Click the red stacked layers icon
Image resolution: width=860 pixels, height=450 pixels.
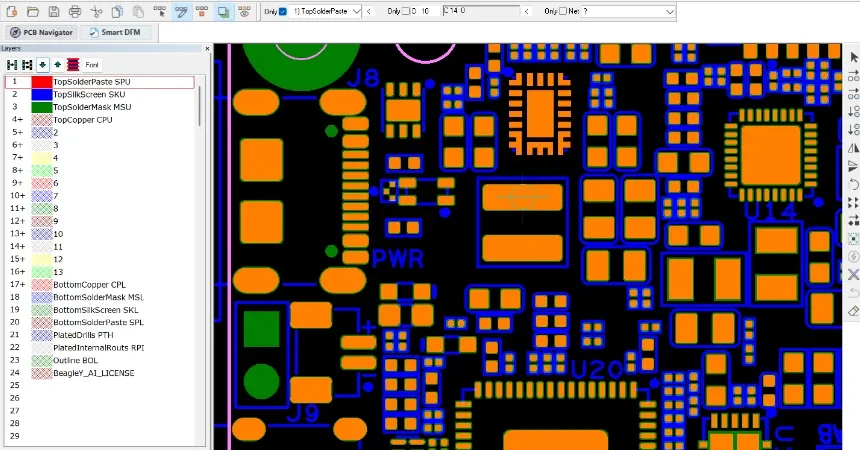pyautogui.click(x=73, y=65)
